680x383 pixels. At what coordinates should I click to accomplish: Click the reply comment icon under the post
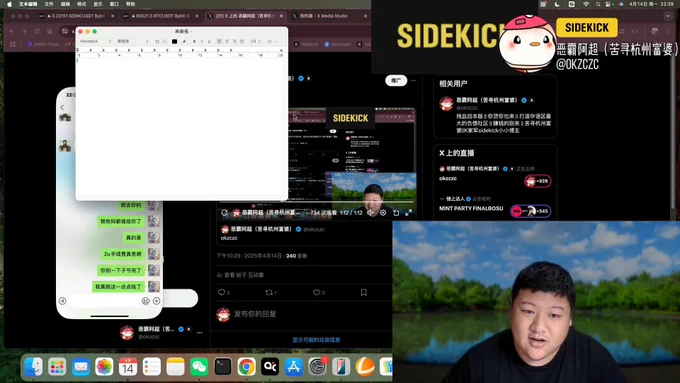pos(222,292)
